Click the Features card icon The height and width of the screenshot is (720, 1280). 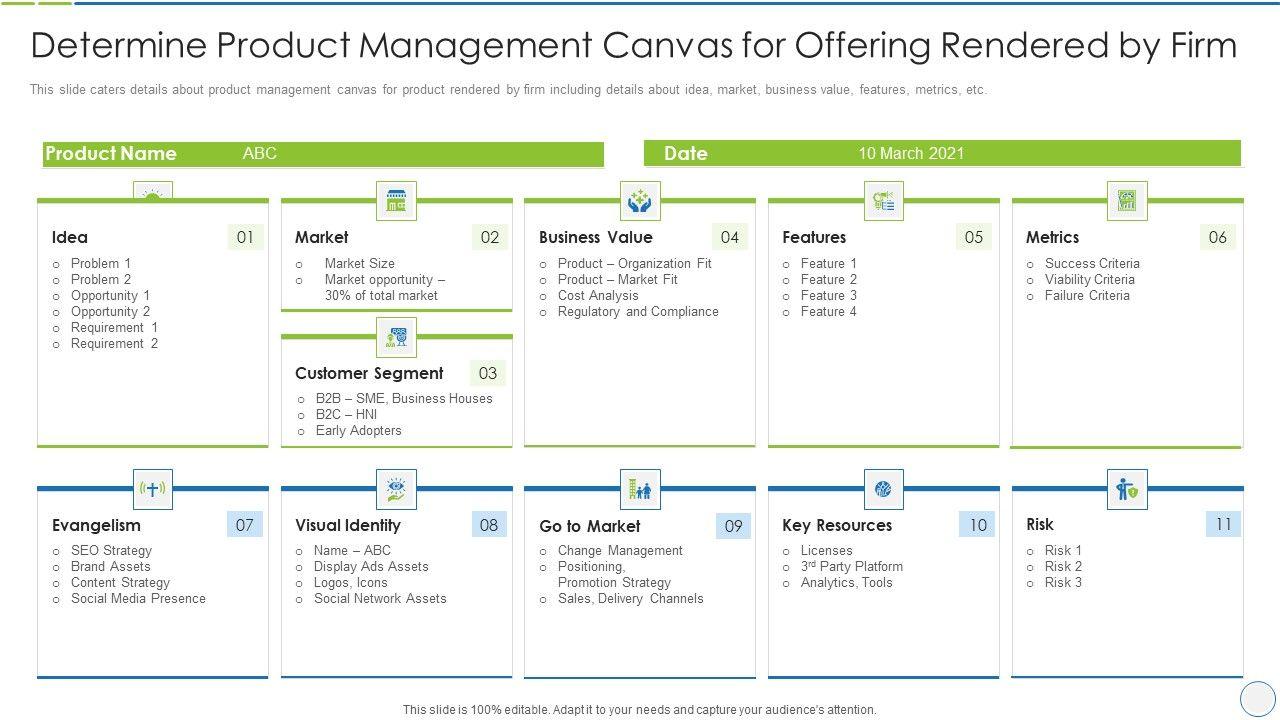pyautogui.click(x=884, y=201)
